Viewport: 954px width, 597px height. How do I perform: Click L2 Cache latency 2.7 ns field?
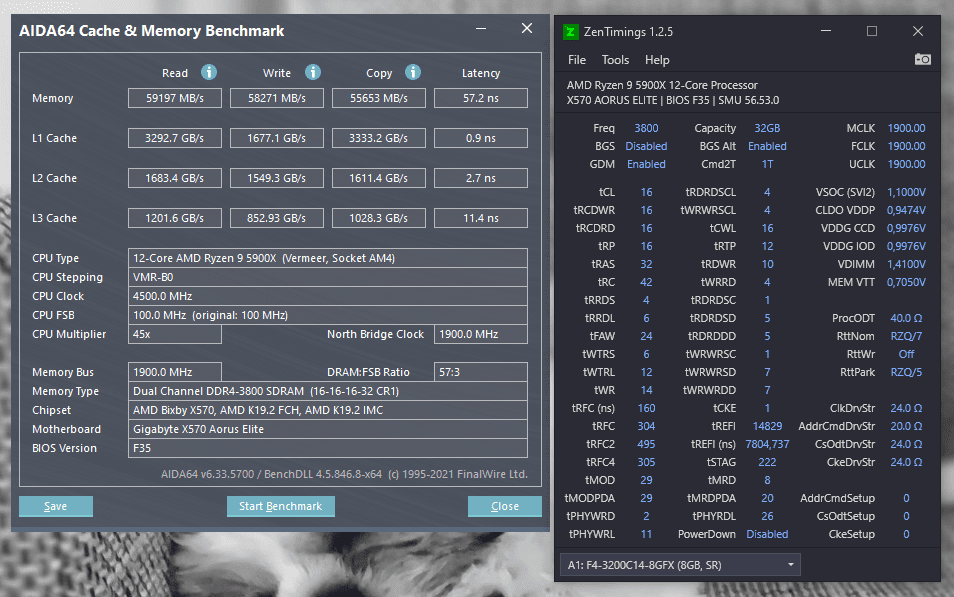481,178
